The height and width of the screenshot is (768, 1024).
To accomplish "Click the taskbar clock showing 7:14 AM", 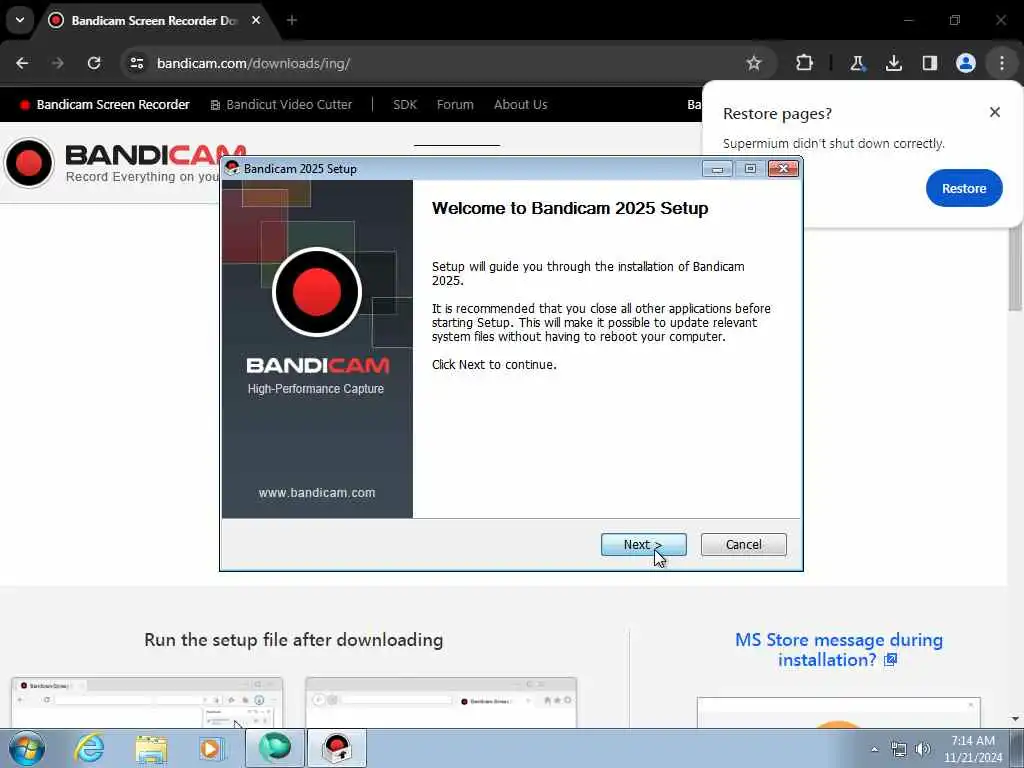I will point(973,749).
